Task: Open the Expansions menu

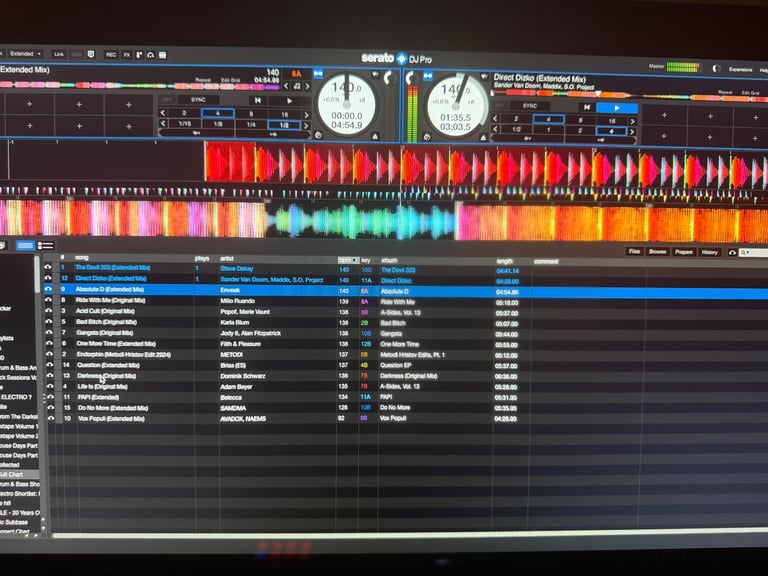Action: [741, 70]
